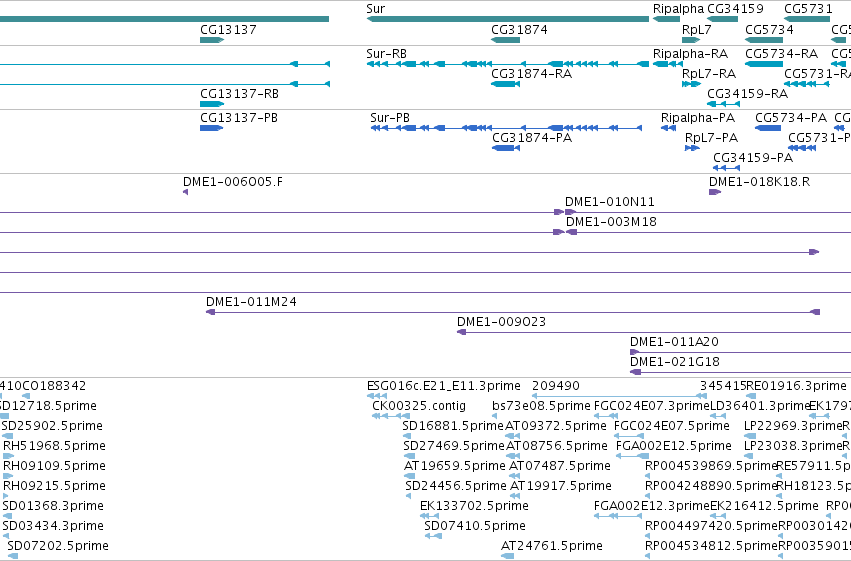The width and height of the screenshot is (851, 561).
Task: Click the CG5734-PA label
Action: (x=791, y=117)
